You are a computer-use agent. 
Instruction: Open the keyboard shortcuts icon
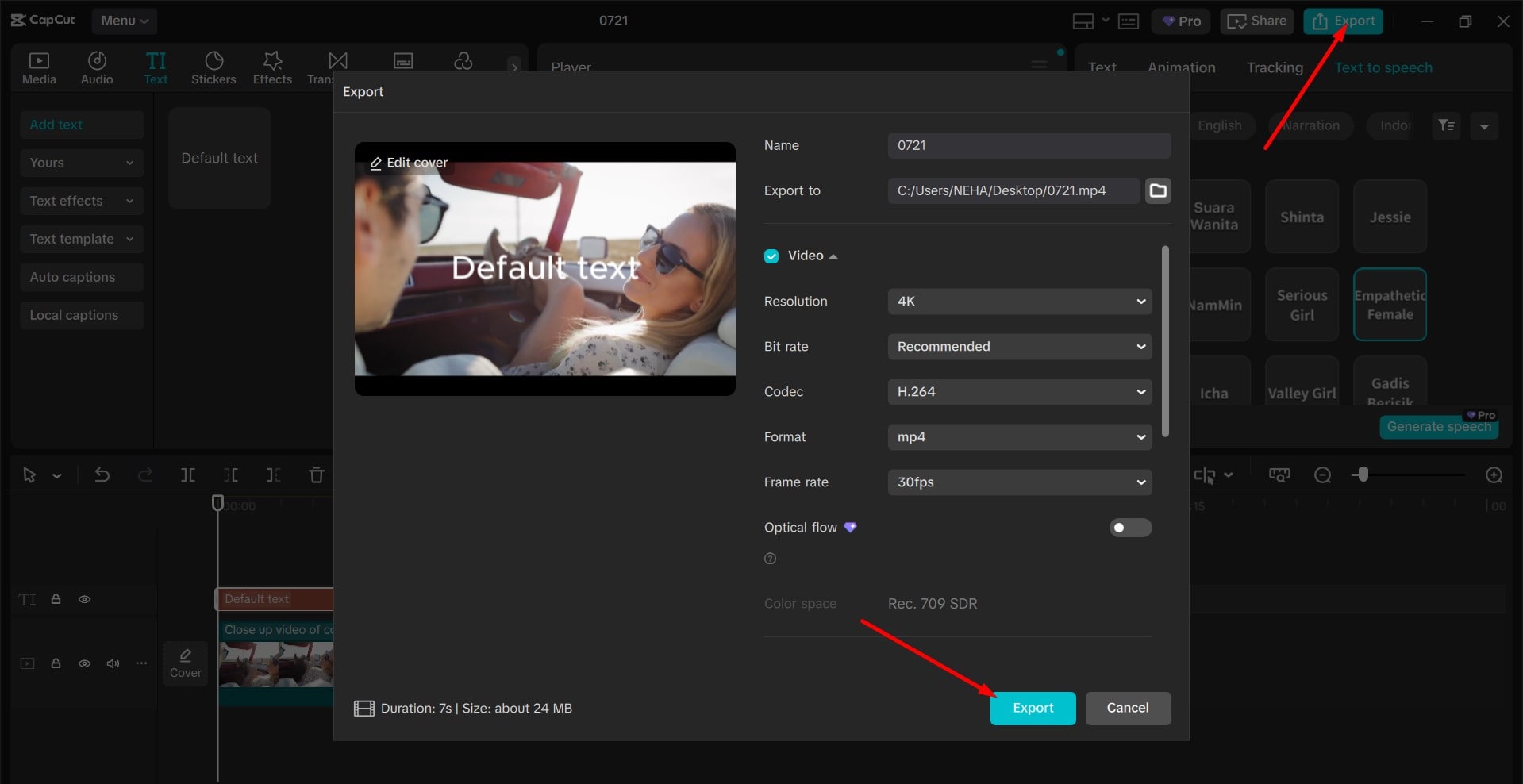point(1129,21)
